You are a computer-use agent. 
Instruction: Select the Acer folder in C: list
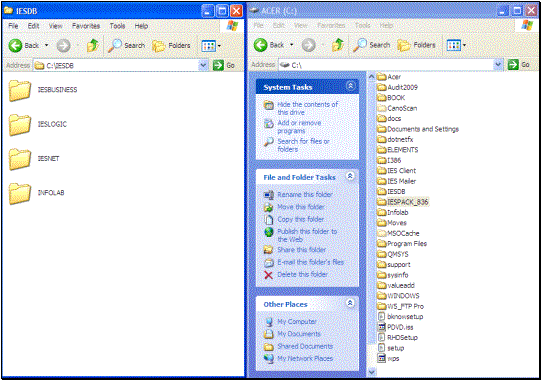click(388, 77)
